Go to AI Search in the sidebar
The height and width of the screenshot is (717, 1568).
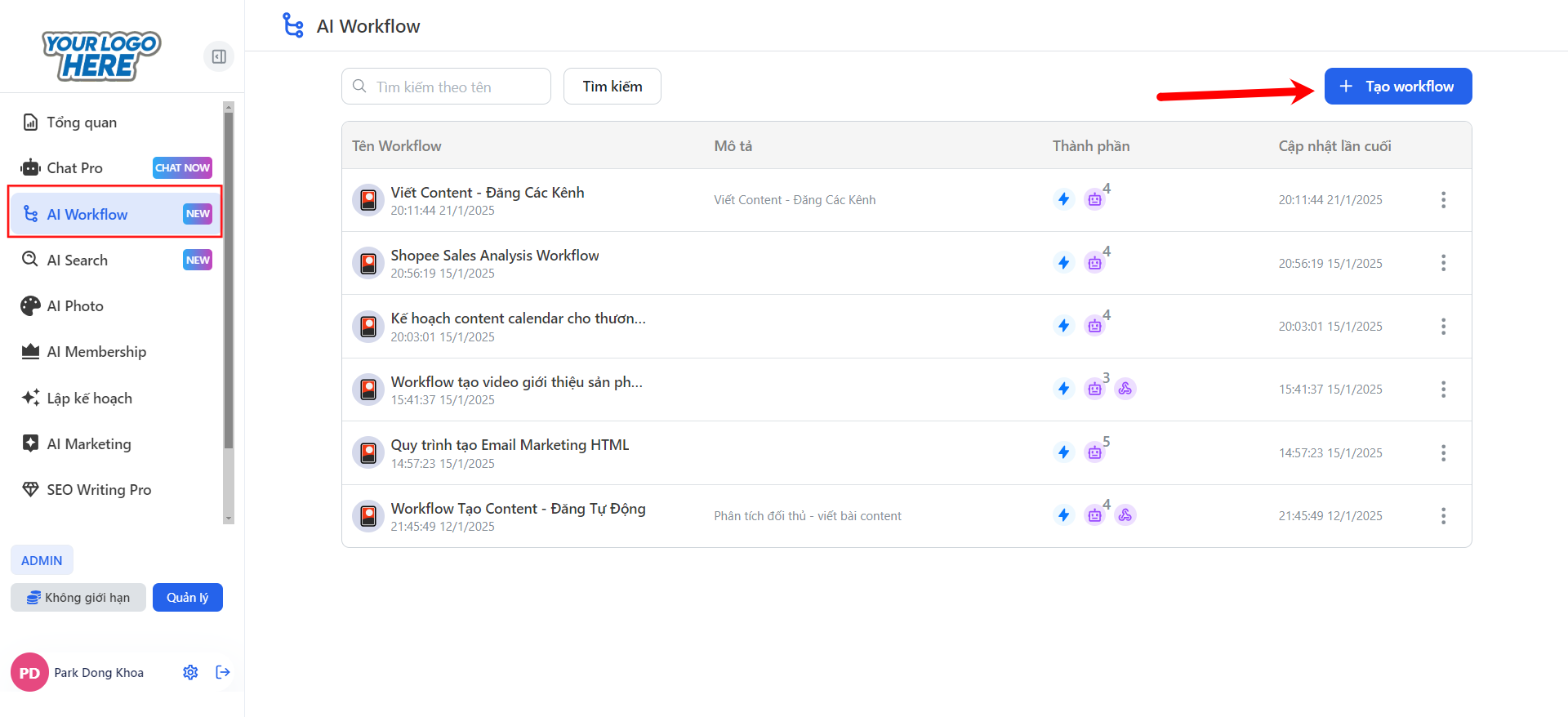(78, 261)
